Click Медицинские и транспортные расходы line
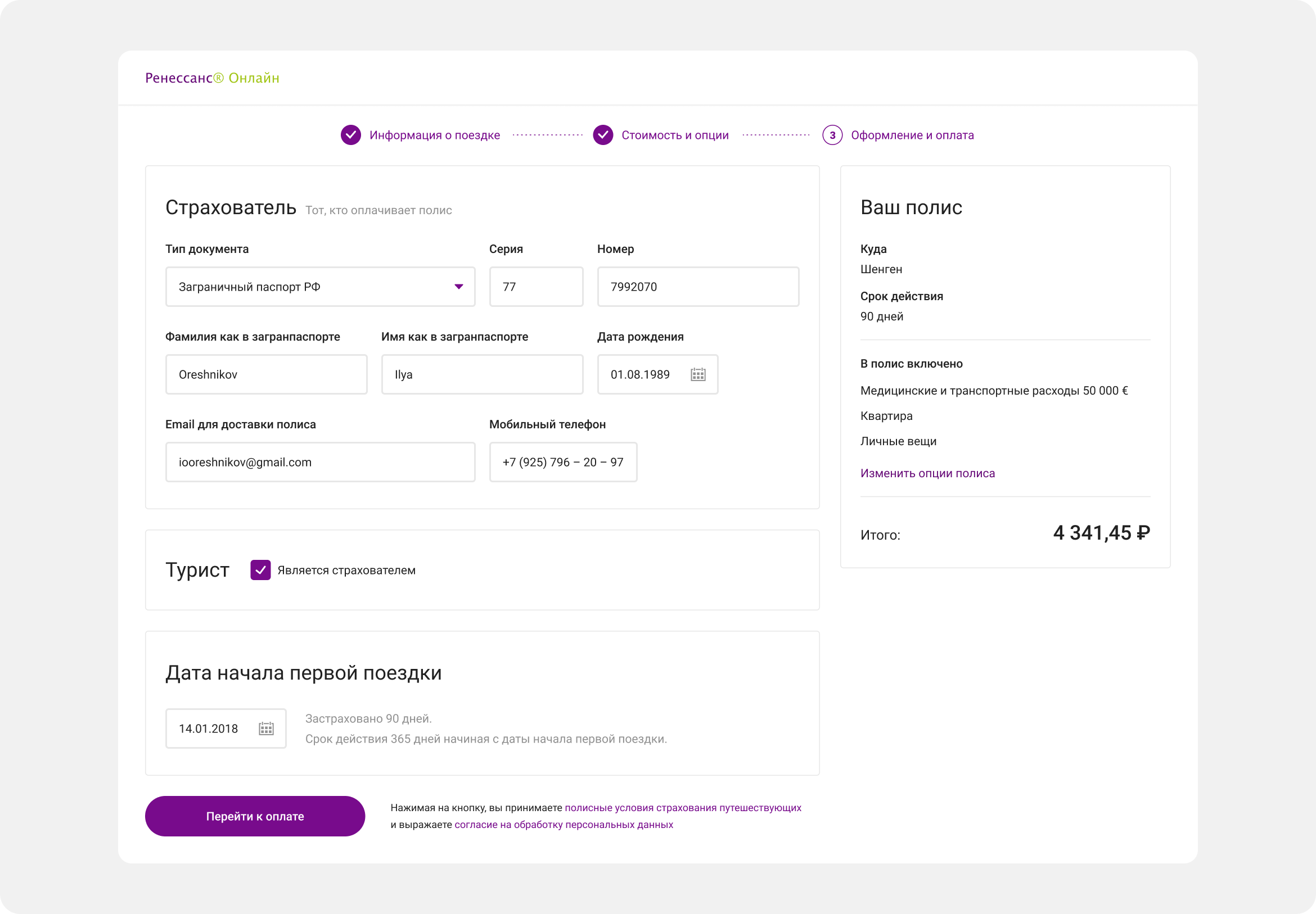This screenshot has height=914, width=1316. coord(994,391)
